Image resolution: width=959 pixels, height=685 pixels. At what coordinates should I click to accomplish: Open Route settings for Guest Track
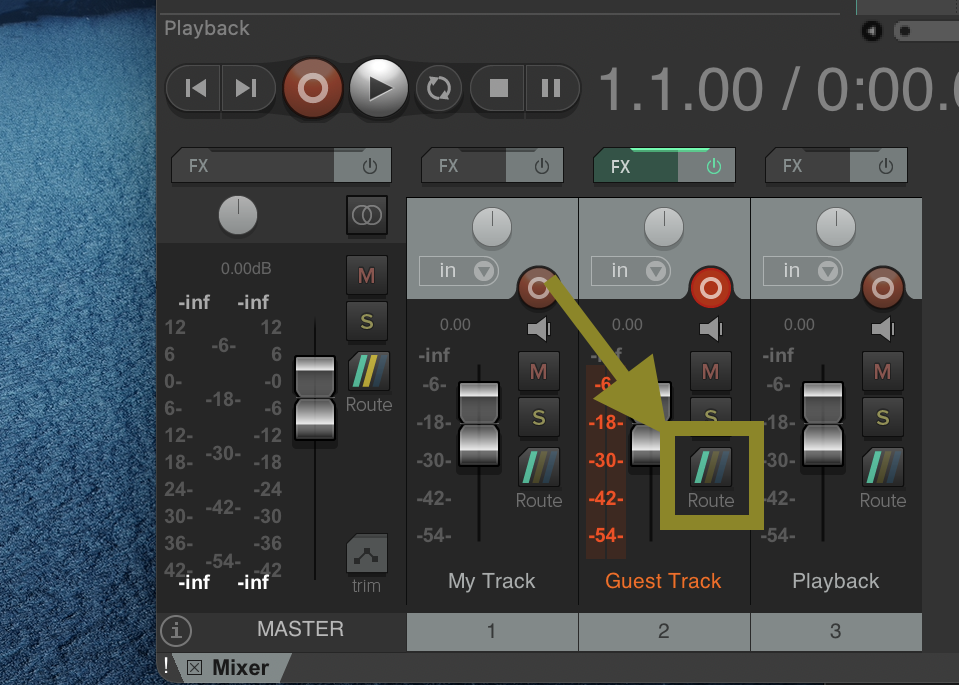pos(710,467)
